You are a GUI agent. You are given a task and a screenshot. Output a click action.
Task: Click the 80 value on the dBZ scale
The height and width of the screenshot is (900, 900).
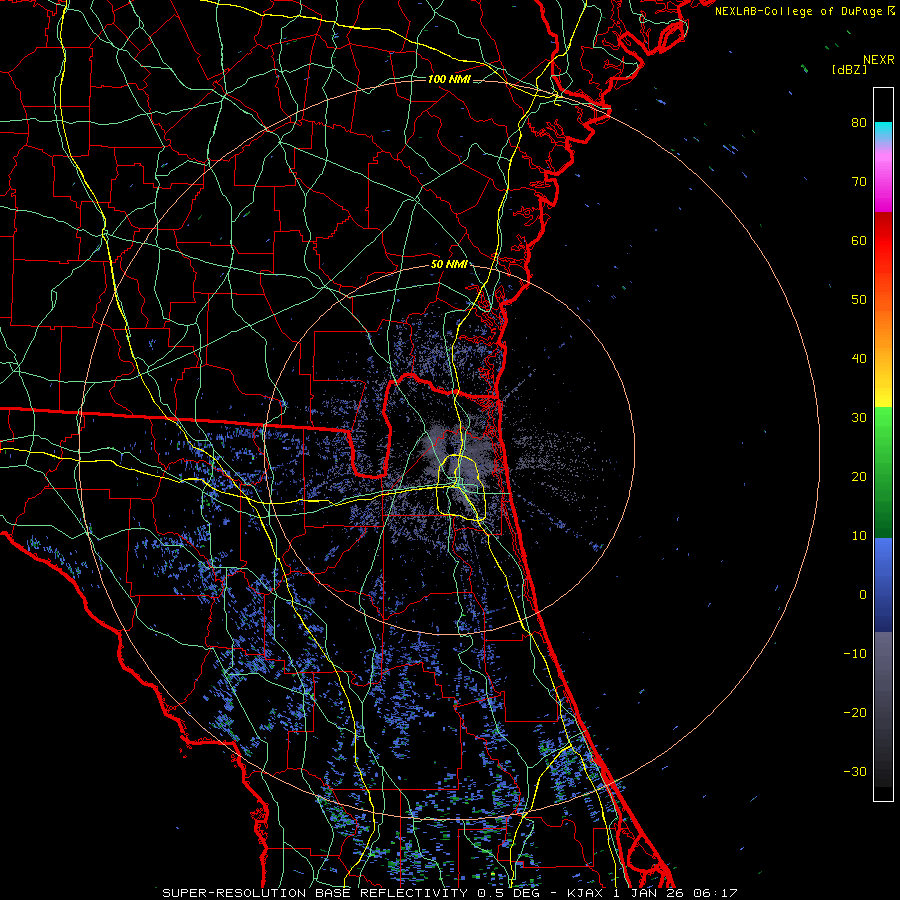(x=859, y=123)
